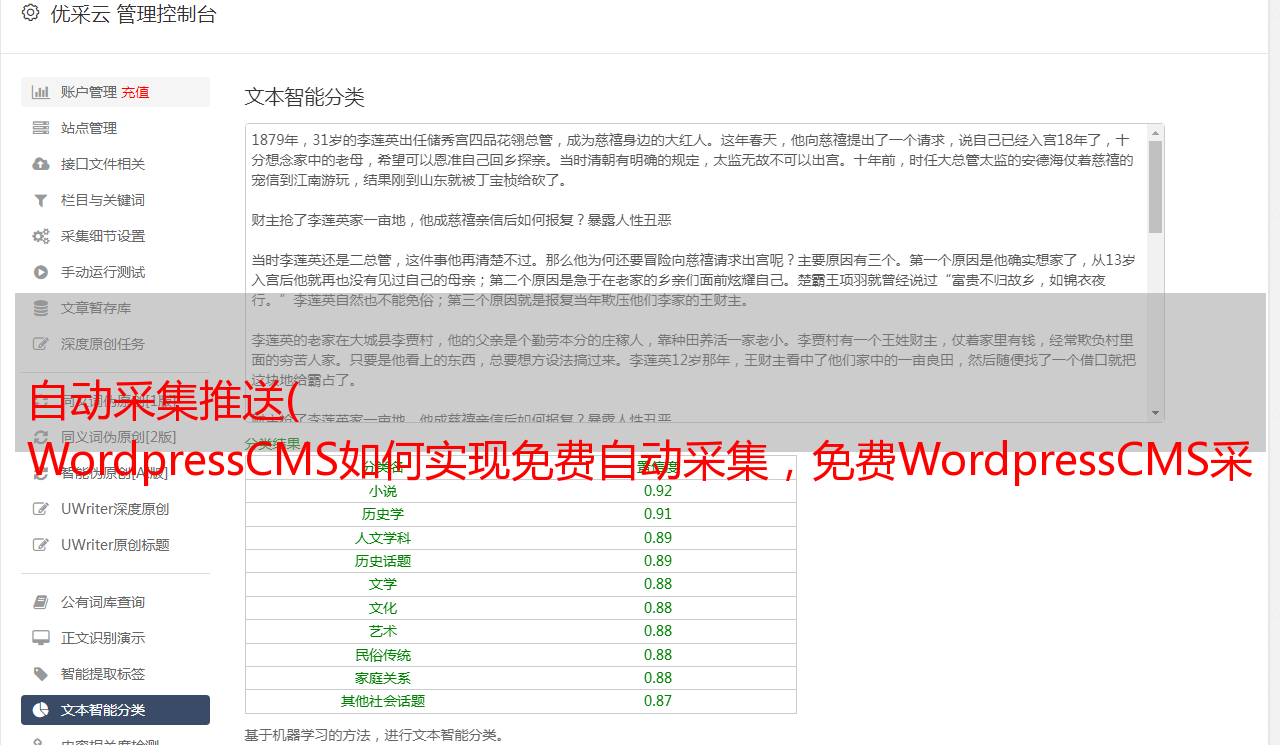Click the tag icon for 智能提取标签
This screenshot has height=745, width=1280.
(x=41, y=674)
